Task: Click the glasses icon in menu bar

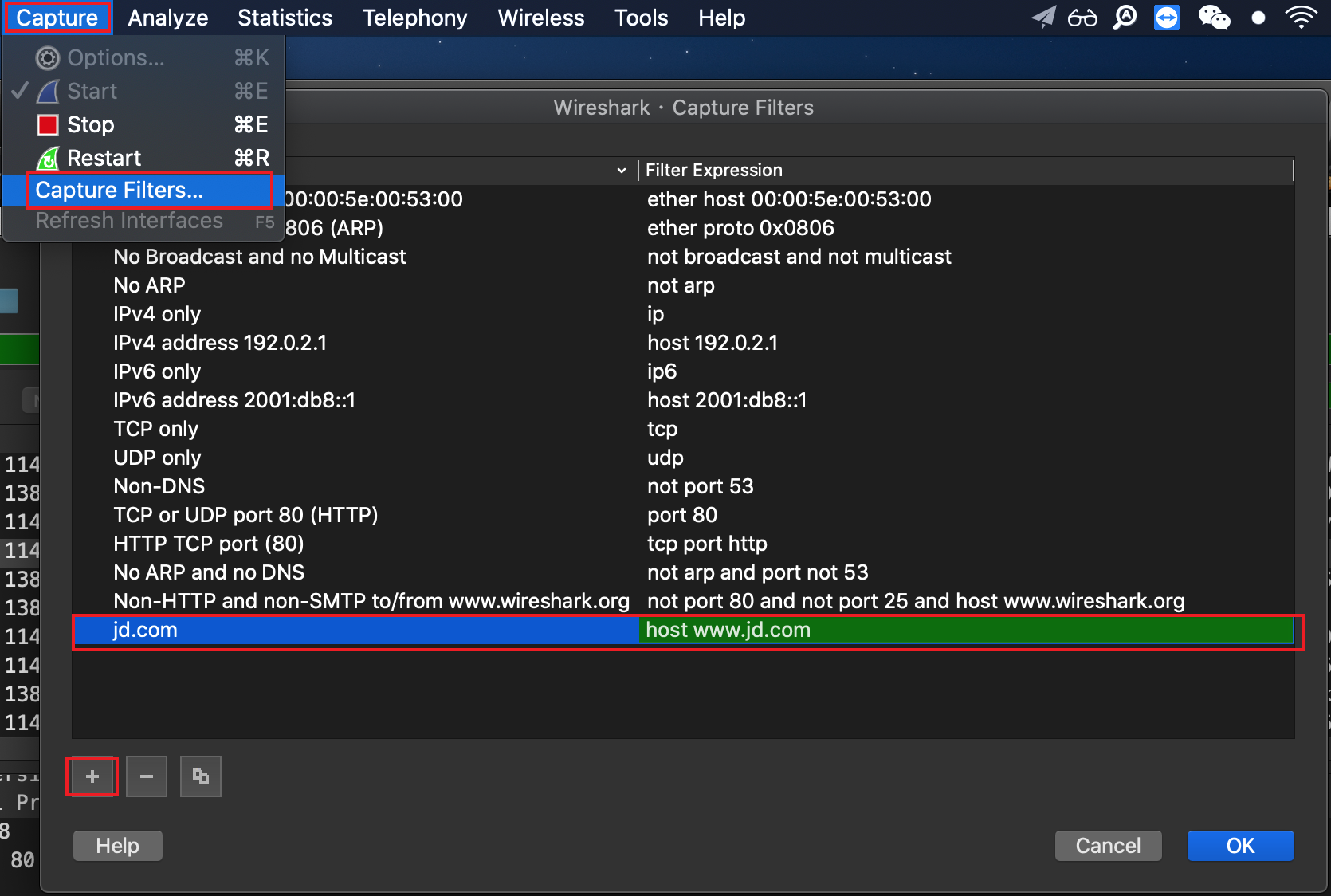Action: point(1082,18)
